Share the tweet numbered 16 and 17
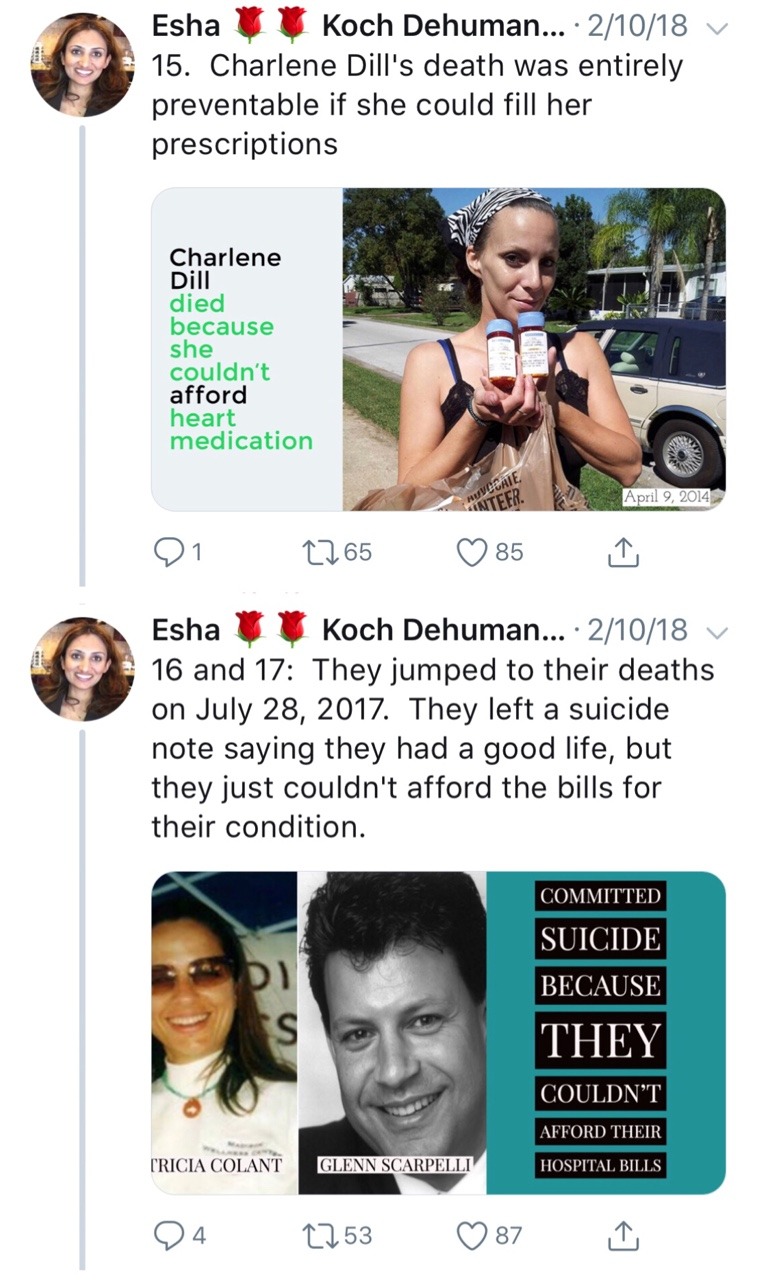 point(623,1235)
